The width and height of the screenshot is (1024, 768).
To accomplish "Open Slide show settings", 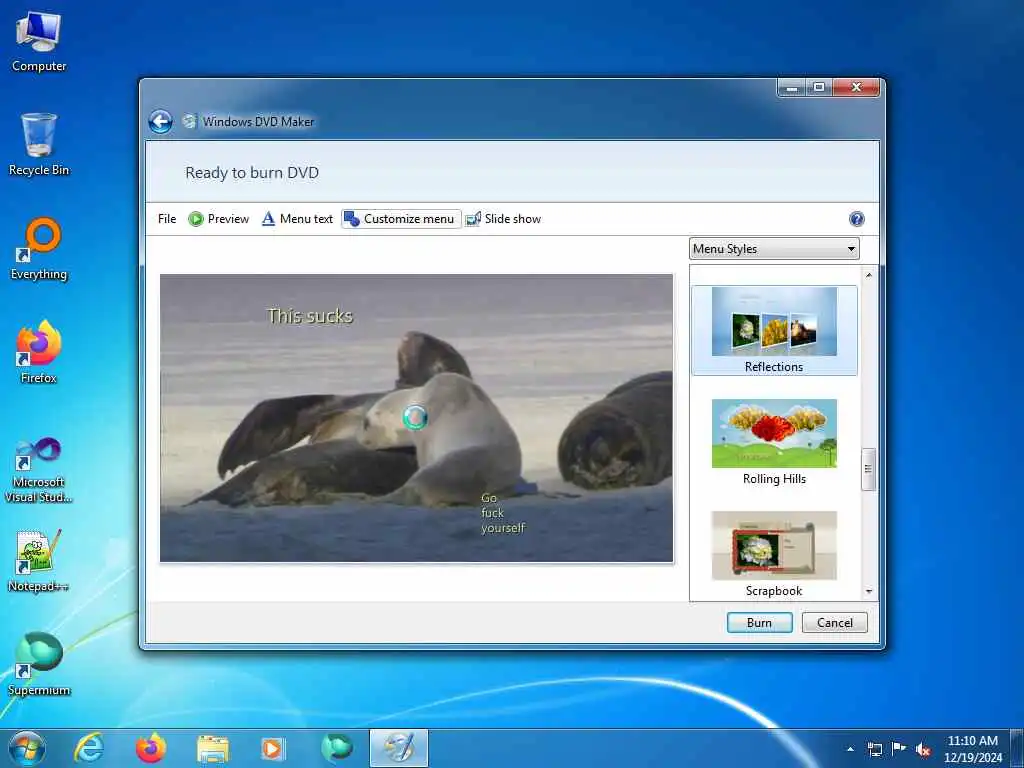I will point(503,219).
